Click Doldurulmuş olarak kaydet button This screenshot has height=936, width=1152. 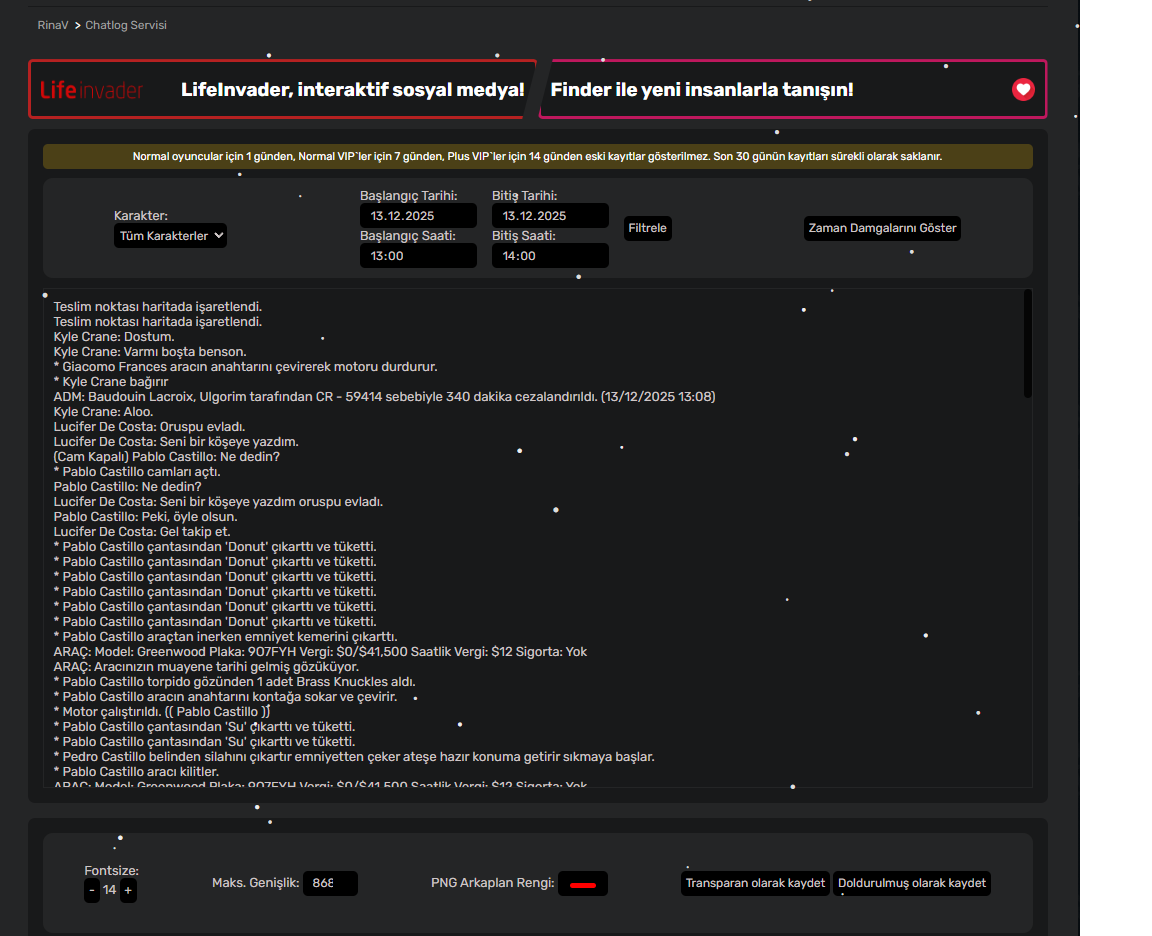(912, 883)
